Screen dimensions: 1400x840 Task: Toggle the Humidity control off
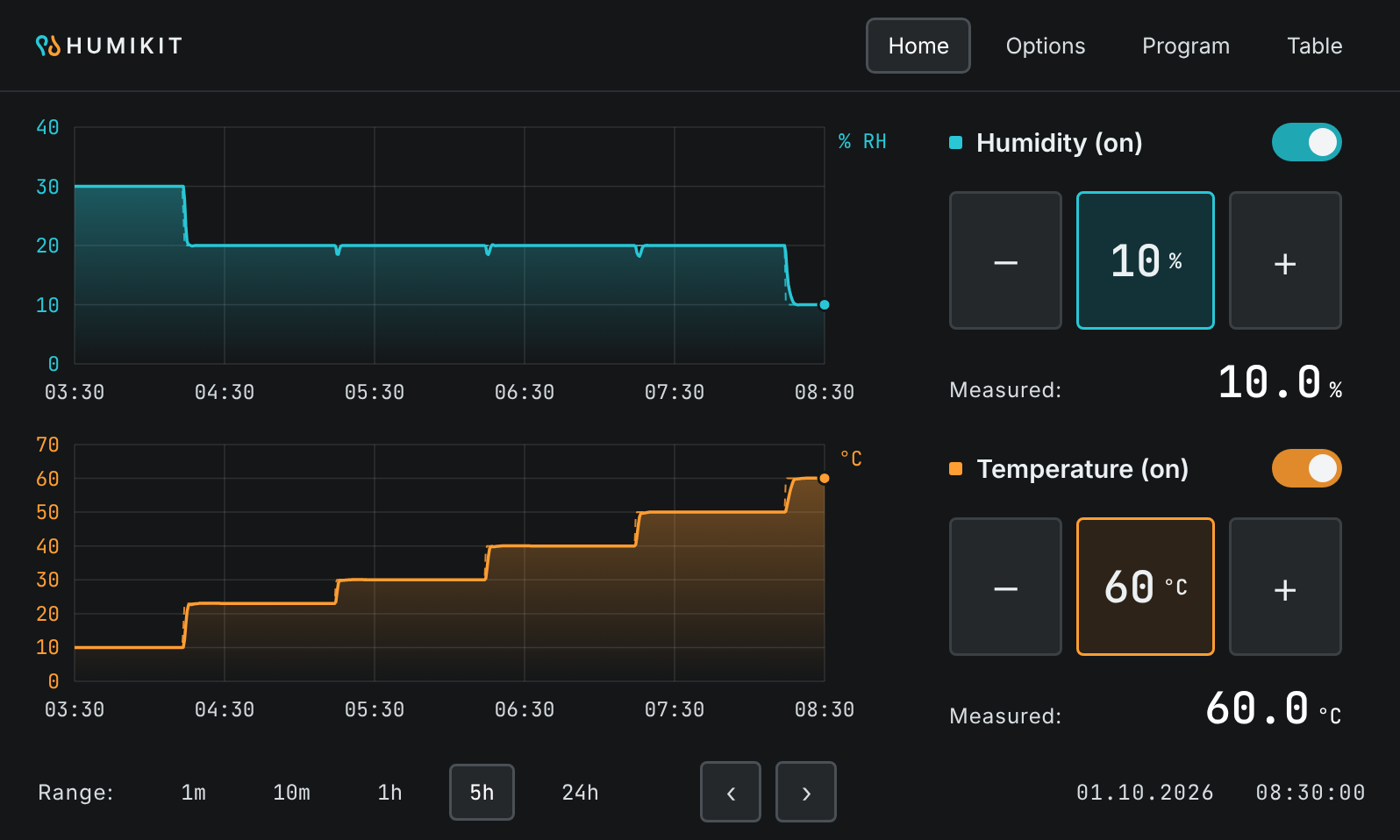click(1307, 142)
